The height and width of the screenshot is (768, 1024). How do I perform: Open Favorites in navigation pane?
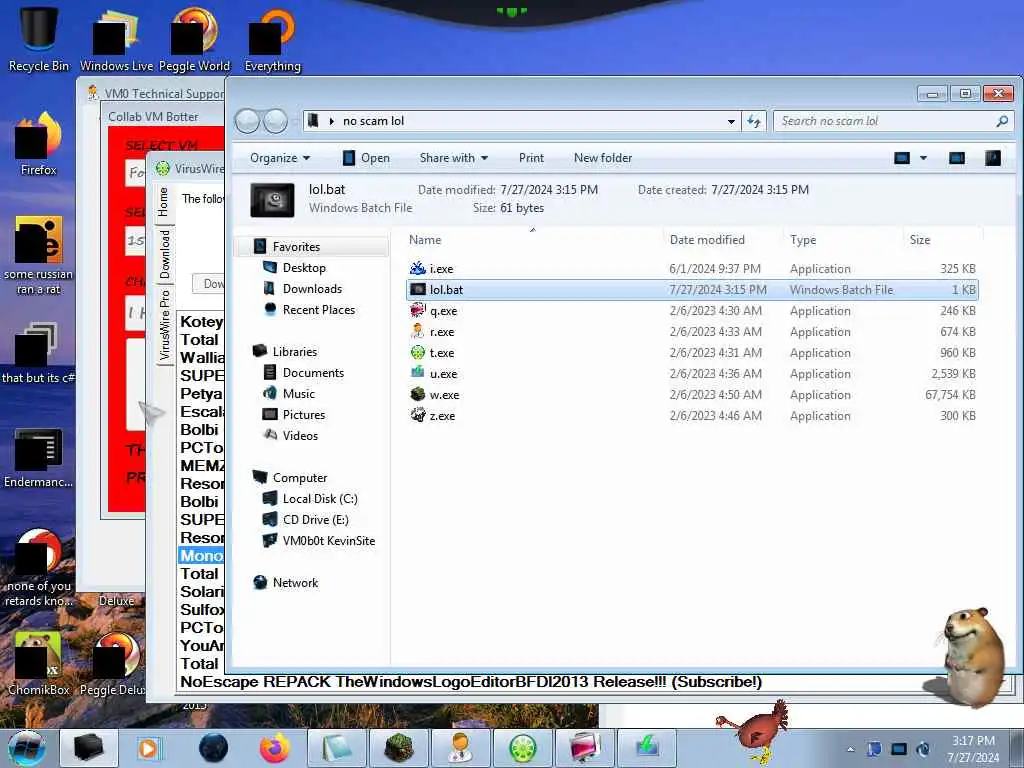296,247
